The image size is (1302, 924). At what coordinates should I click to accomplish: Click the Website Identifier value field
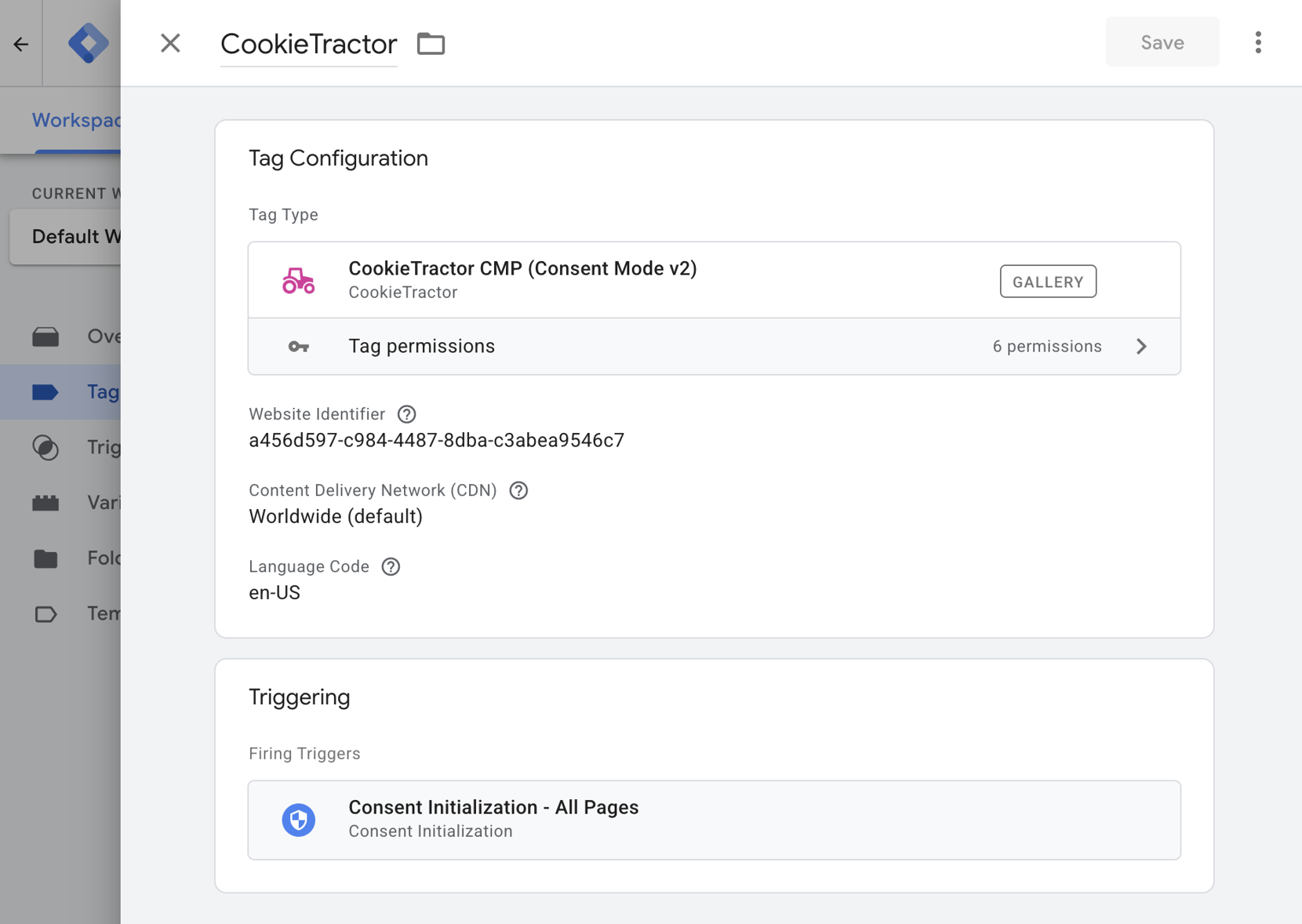(436, 440)
